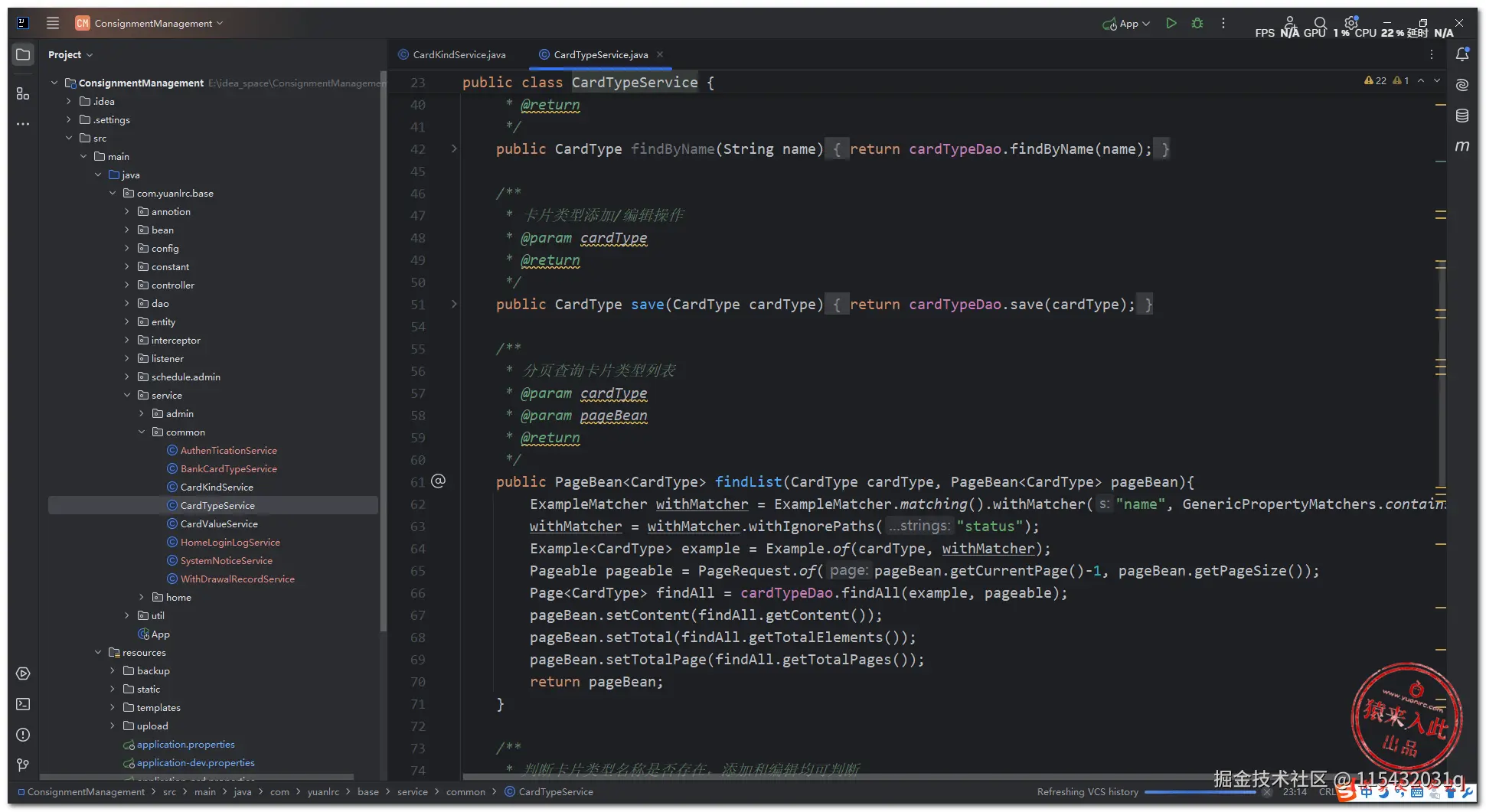Jump to next highlighted problem arrow
This screenshot has height=812, width=1486.
[1437, 80]
